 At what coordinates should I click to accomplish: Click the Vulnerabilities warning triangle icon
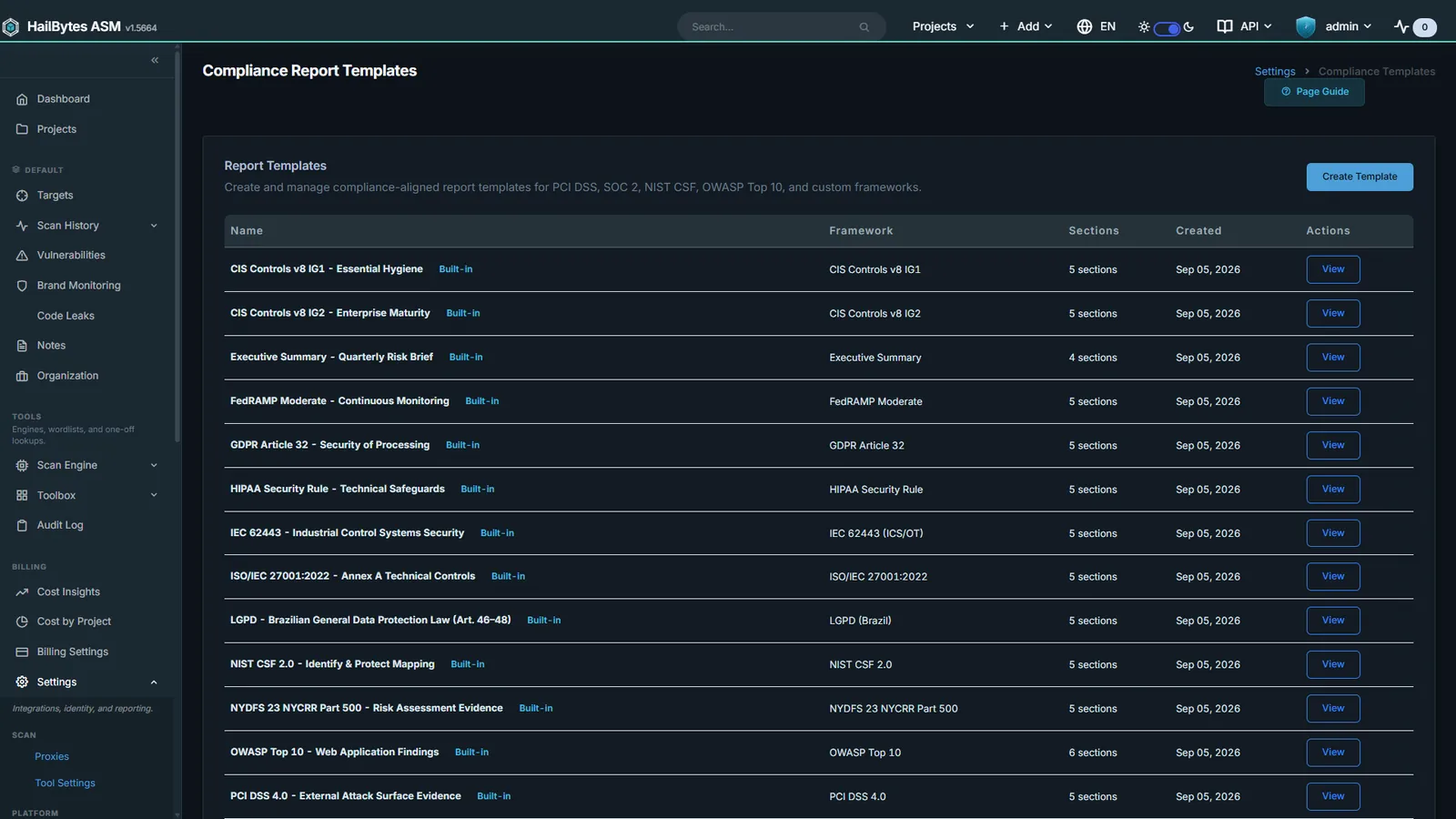click(x=22, y=256)
